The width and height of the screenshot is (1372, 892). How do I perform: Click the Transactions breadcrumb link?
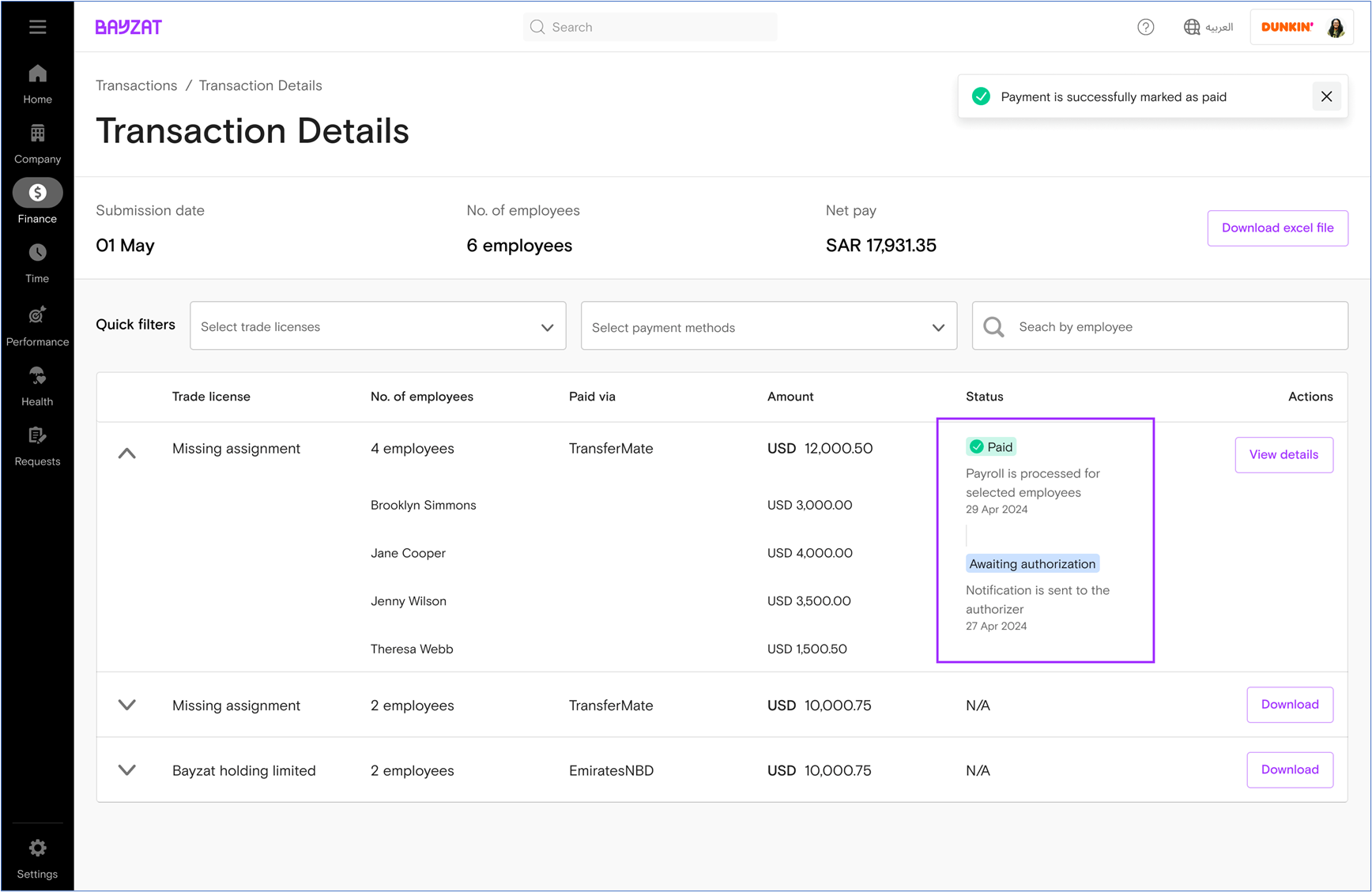[136, 85]
